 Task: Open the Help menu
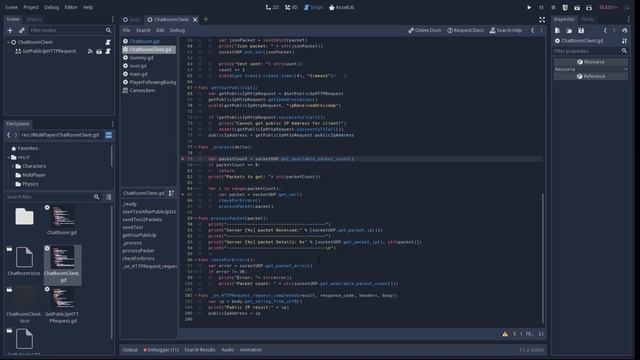click(88, 7)
